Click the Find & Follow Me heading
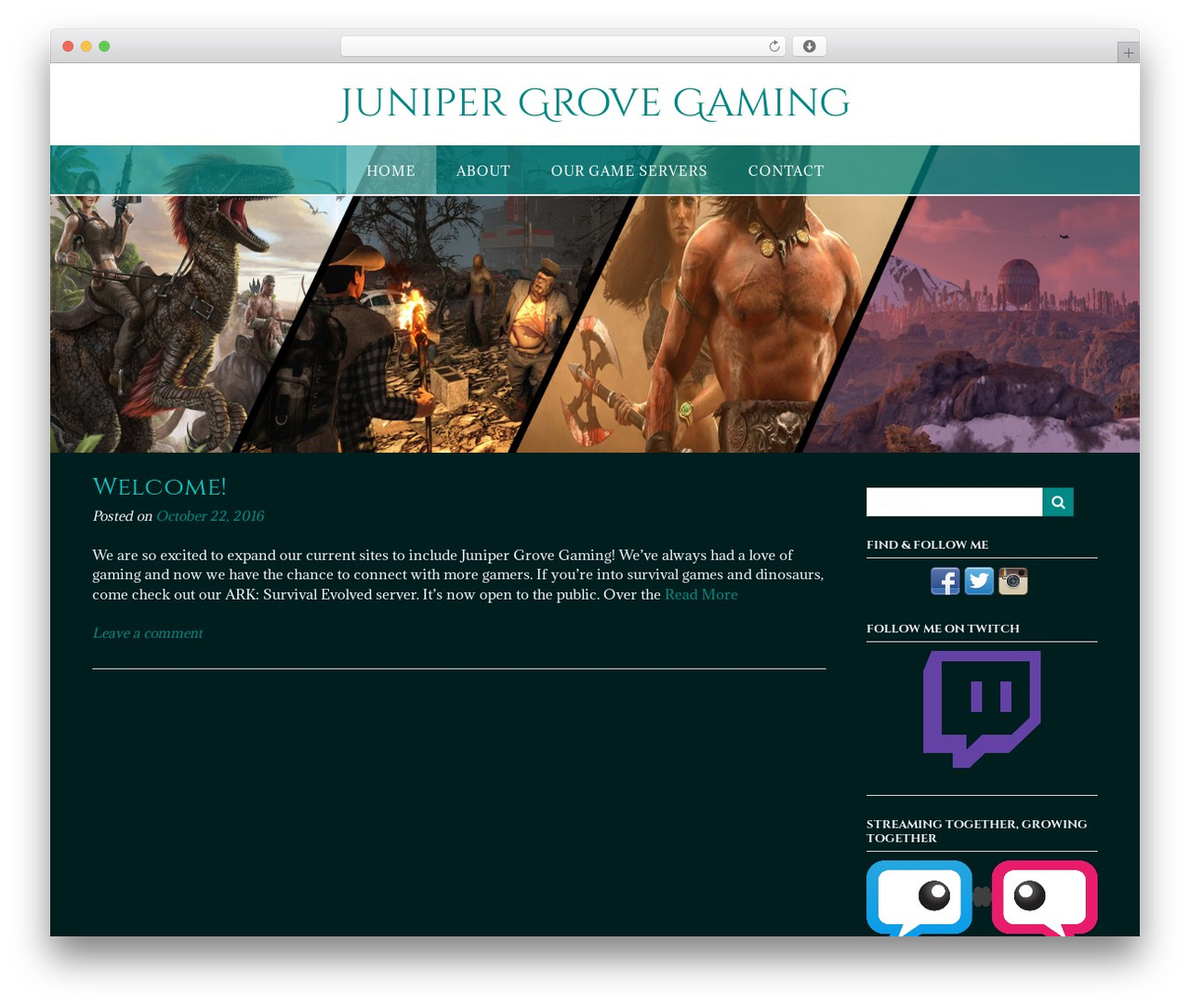 pos(928,545)
